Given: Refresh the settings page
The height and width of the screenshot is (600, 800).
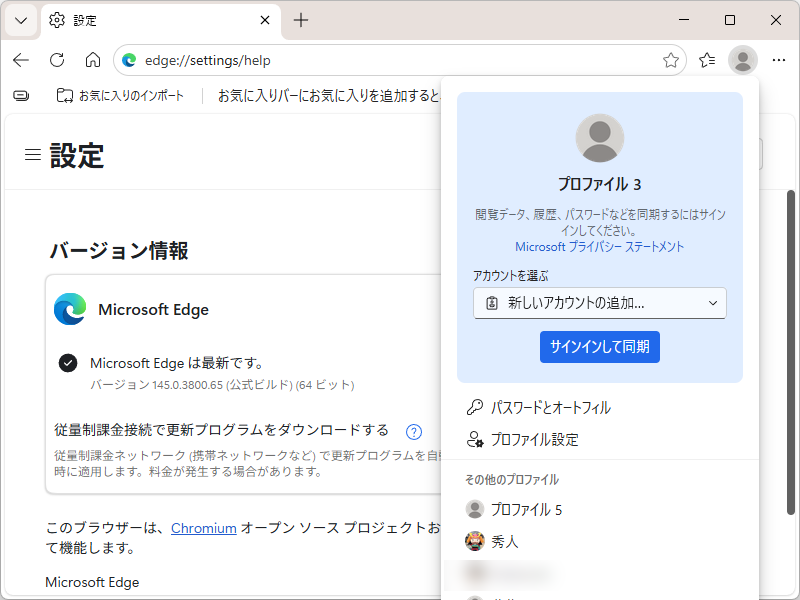Looking at the screenshot, I should pyautogui.click(x=56, y=60).
